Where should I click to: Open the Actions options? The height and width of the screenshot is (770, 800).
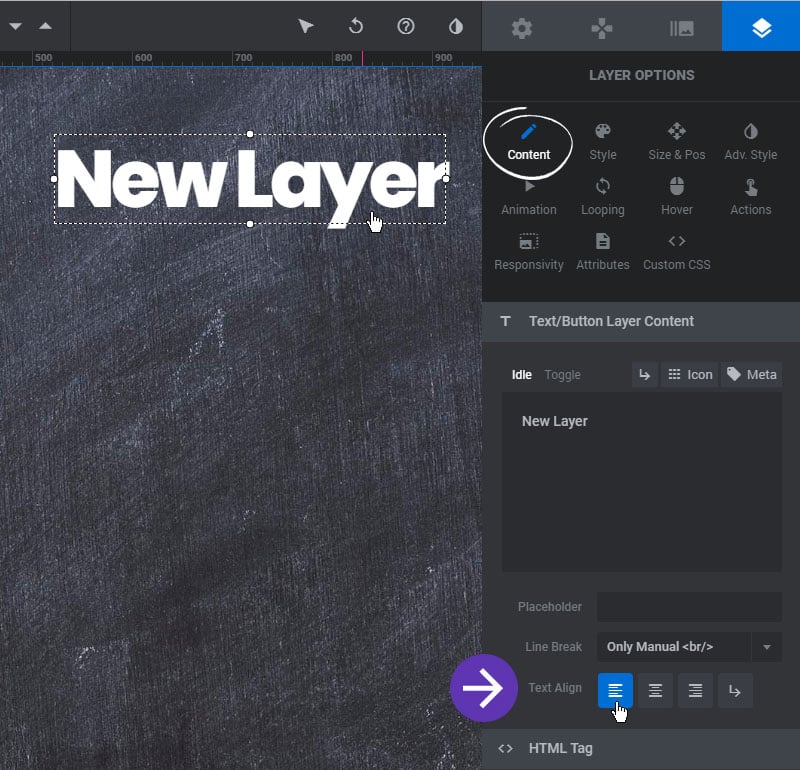pos(751,198)
